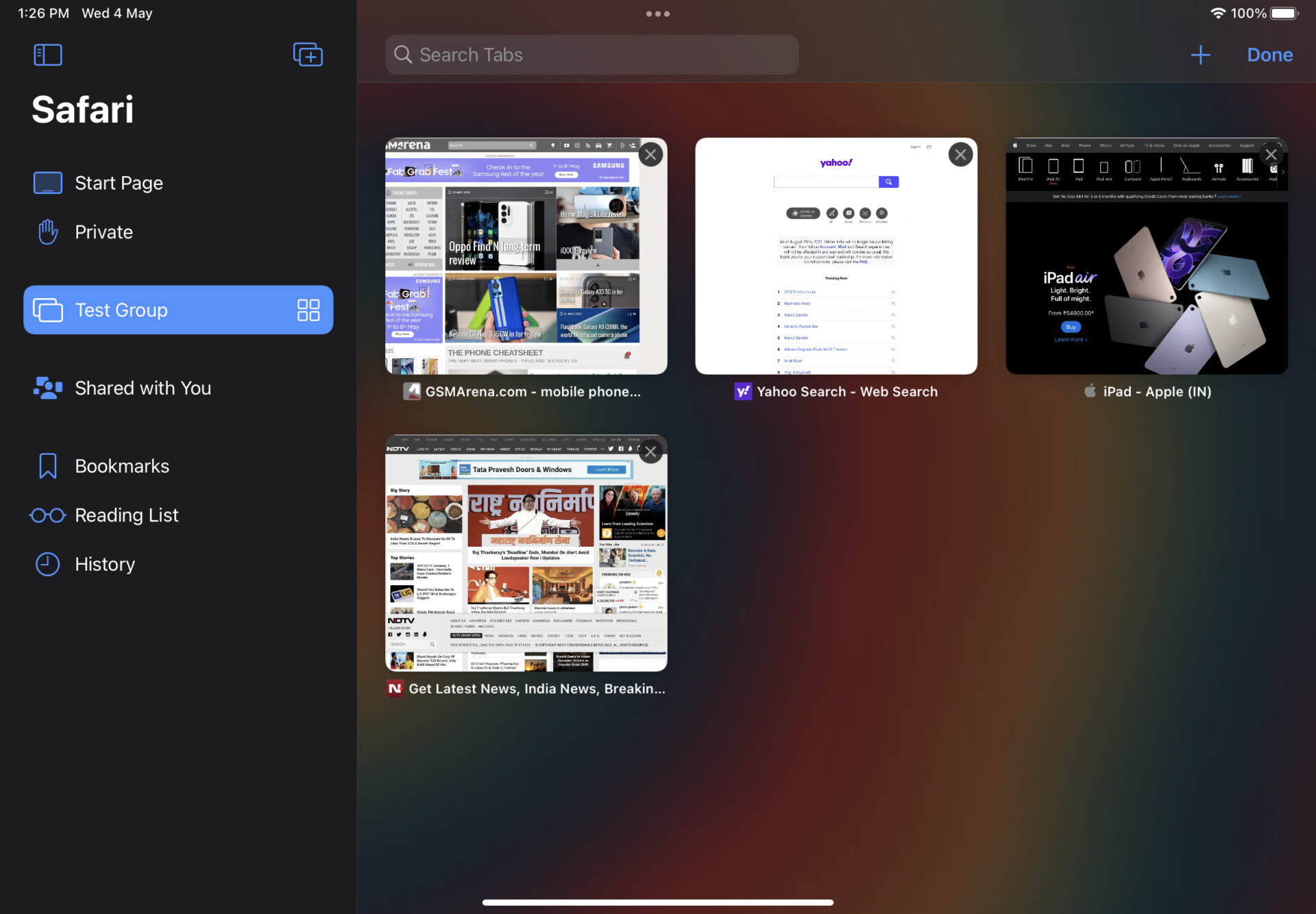The image size is (1316, 914).
Task: Close the iPad Apple IN tab
Action: [x=1271, y=154]
